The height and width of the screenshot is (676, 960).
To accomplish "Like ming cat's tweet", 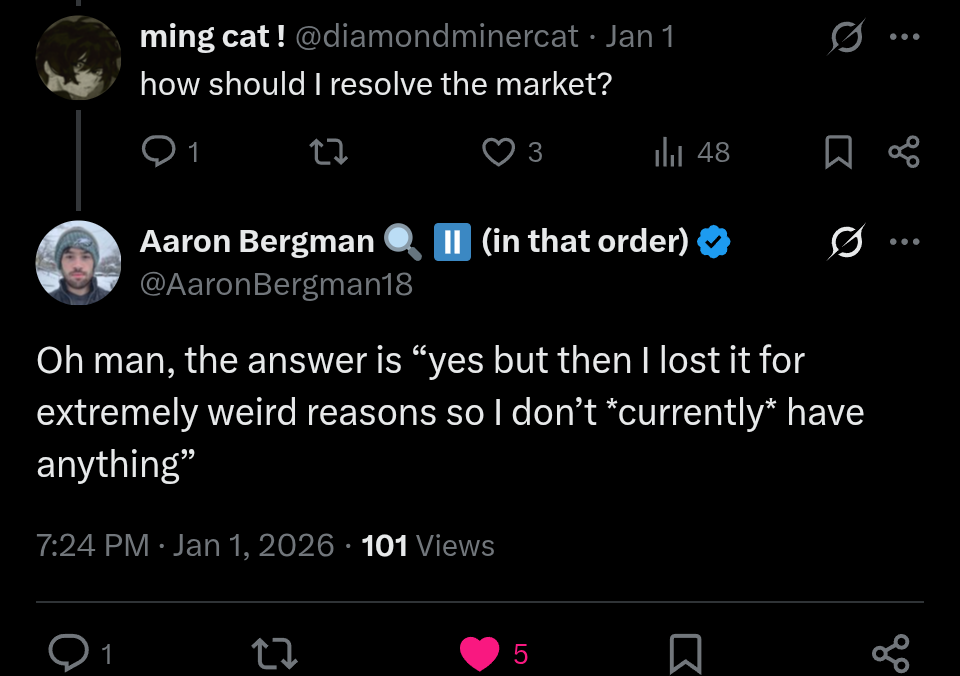I will point(498,151).
